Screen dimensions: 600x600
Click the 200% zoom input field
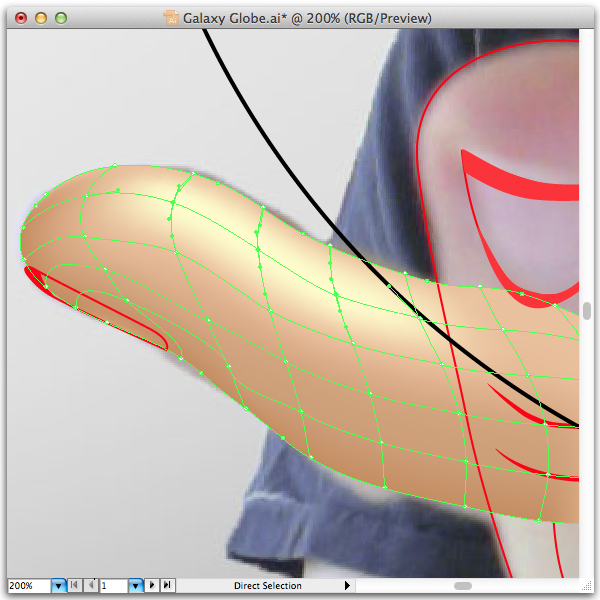coord(29,585)
